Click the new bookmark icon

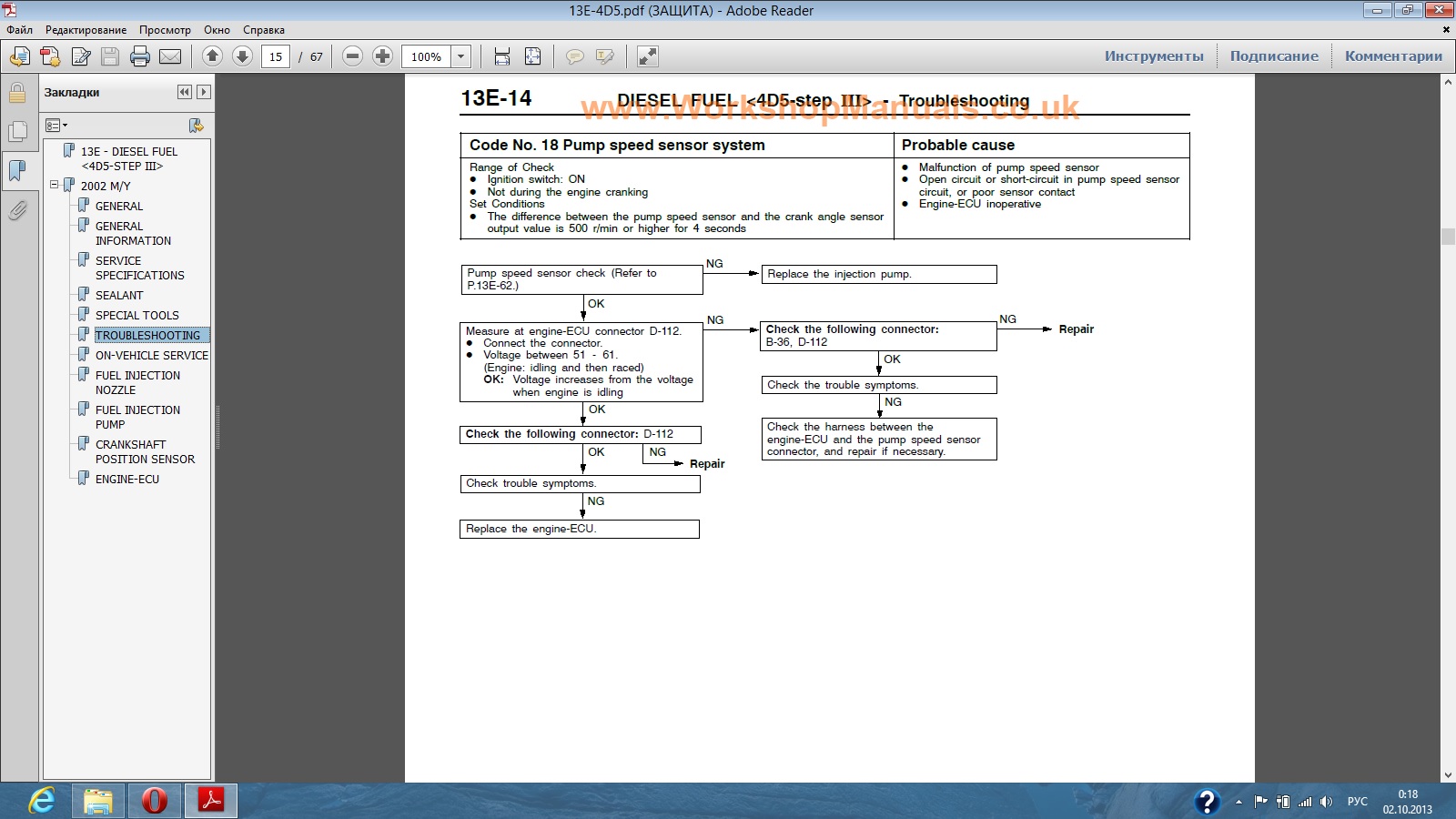tap(196, 126)
